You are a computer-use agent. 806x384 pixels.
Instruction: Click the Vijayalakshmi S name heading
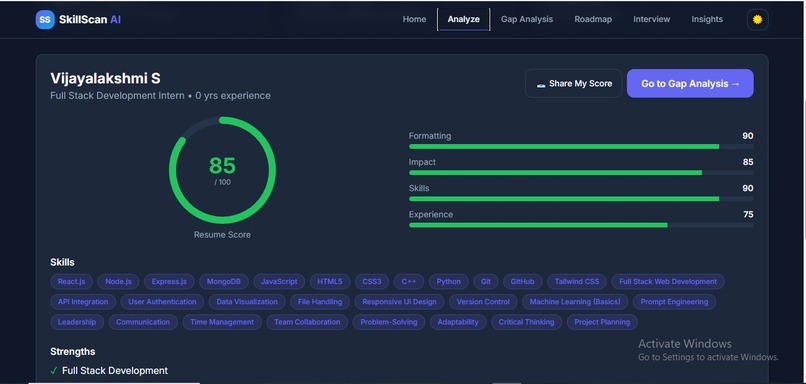(105, 79)
